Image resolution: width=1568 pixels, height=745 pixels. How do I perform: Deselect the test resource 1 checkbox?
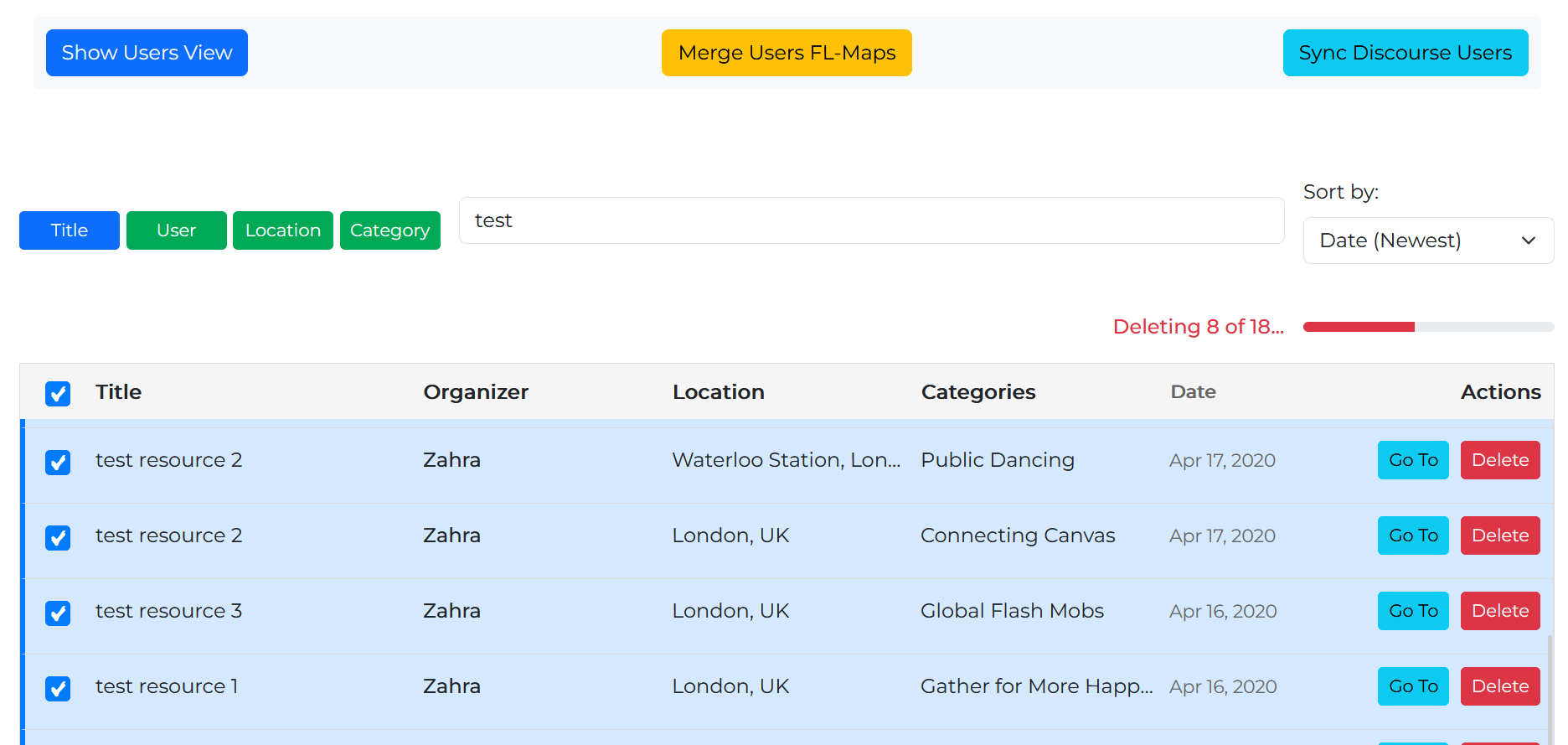click(58, 688)
